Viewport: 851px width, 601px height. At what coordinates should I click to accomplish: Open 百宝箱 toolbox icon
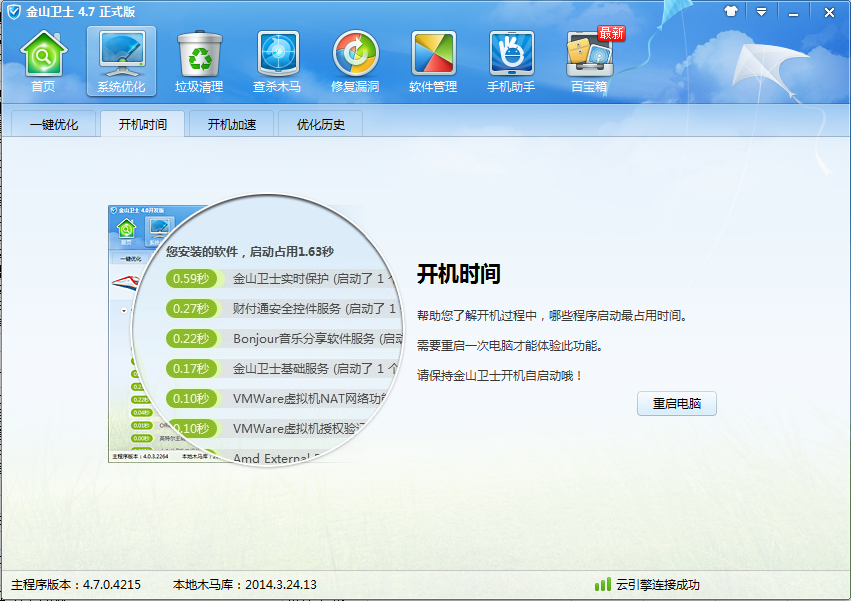tap(589, 60)
